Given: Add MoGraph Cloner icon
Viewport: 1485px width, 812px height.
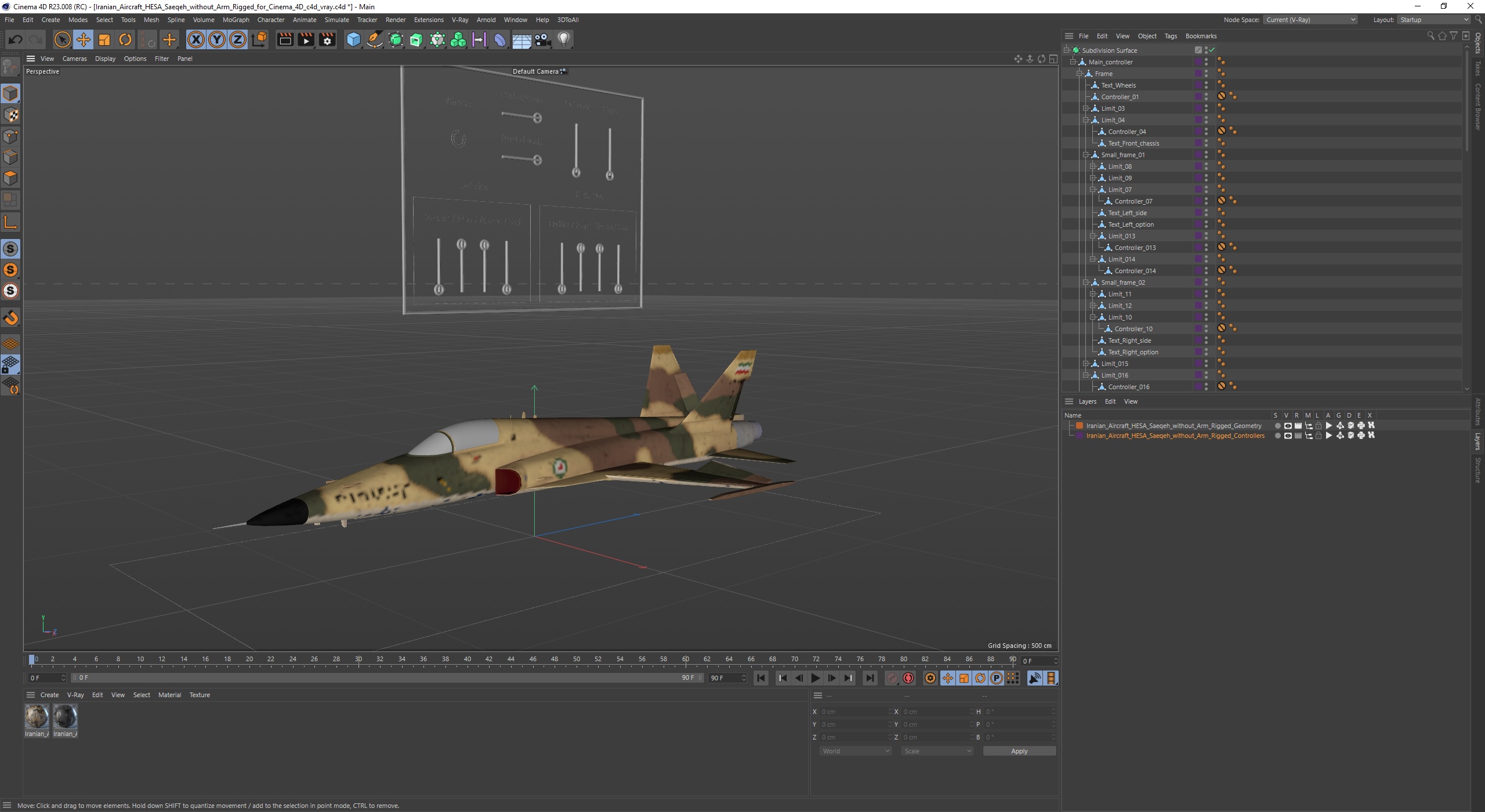Looking at the screenshot, I should point(437,39).
